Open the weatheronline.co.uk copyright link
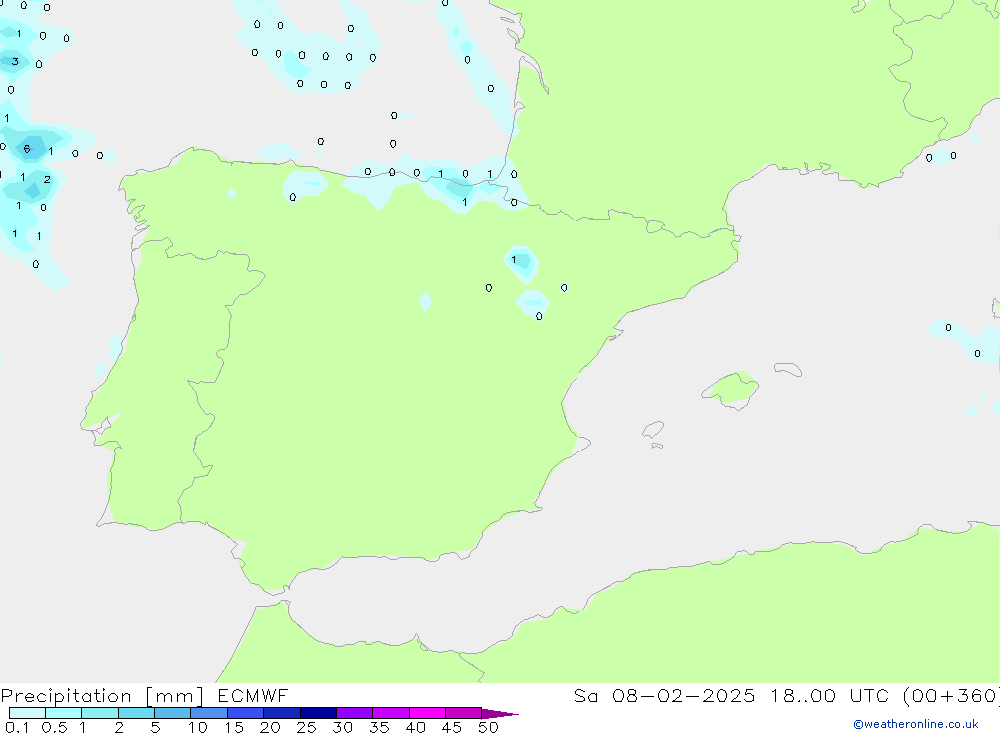 [916, 724]
